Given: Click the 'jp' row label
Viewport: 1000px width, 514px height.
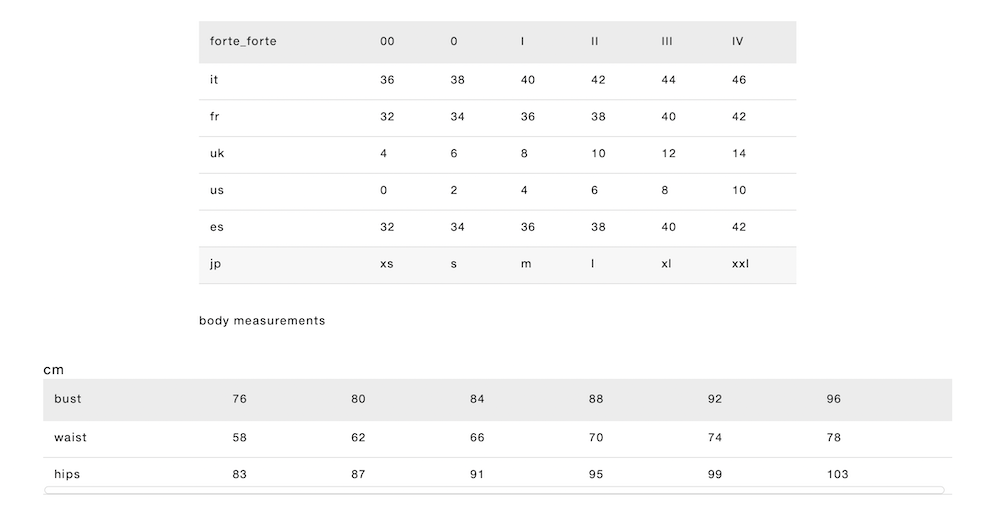Looking at the screenshot, I should click(x=215, y=265).
